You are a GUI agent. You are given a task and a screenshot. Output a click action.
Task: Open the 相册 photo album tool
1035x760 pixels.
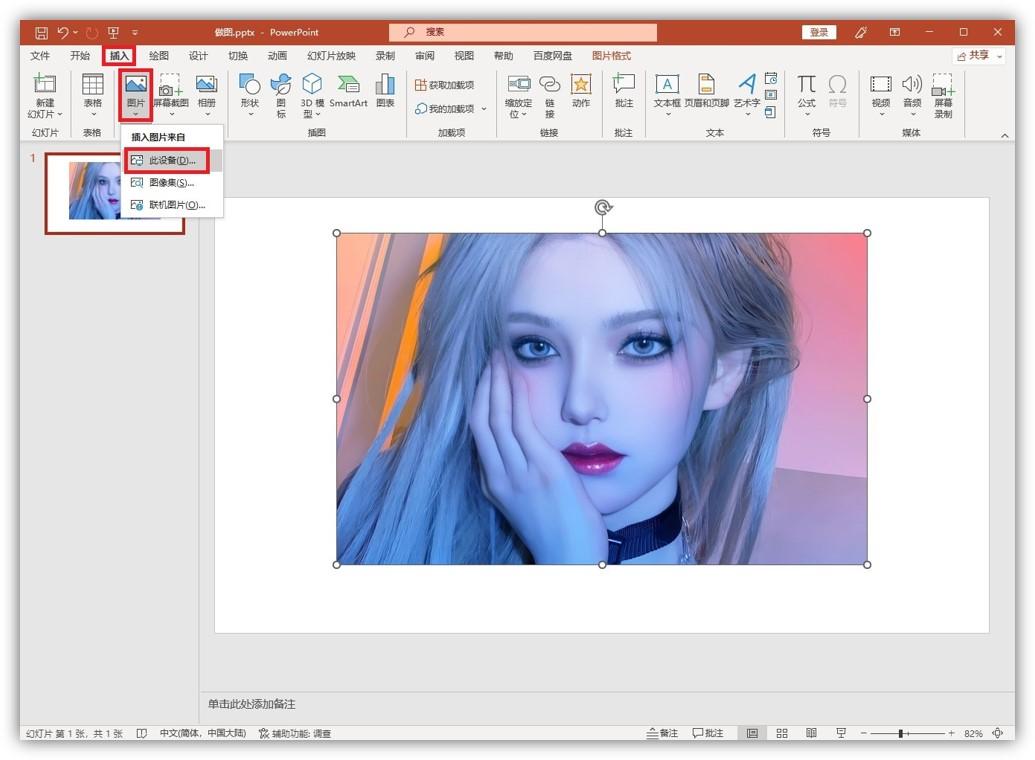[x=206, y=86]
